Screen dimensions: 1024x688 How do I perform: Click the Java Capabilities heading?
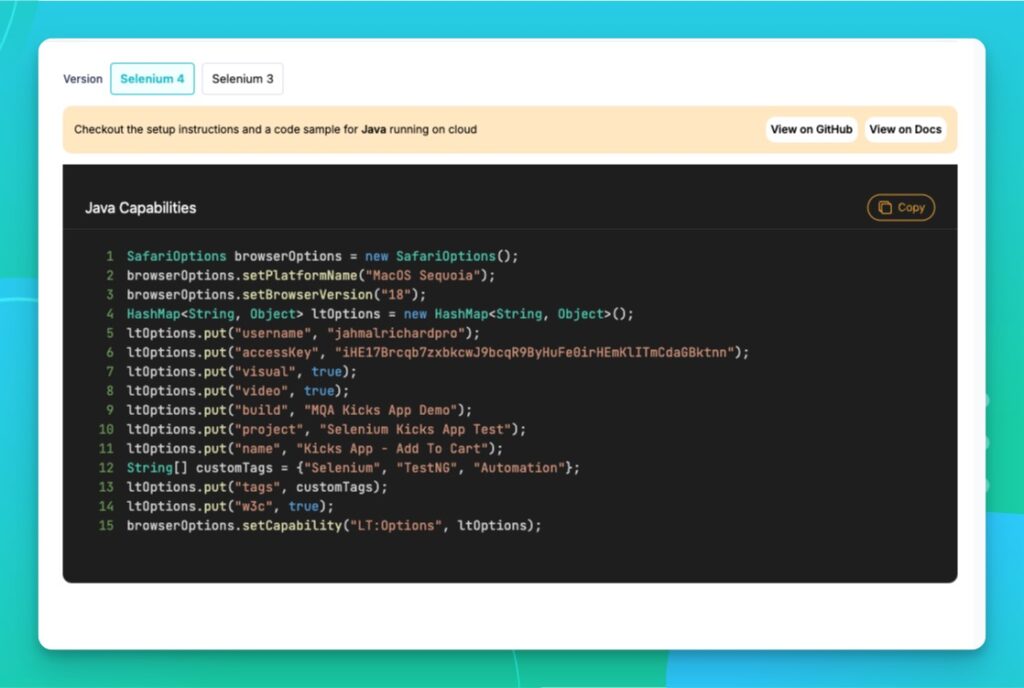[140, 208]
